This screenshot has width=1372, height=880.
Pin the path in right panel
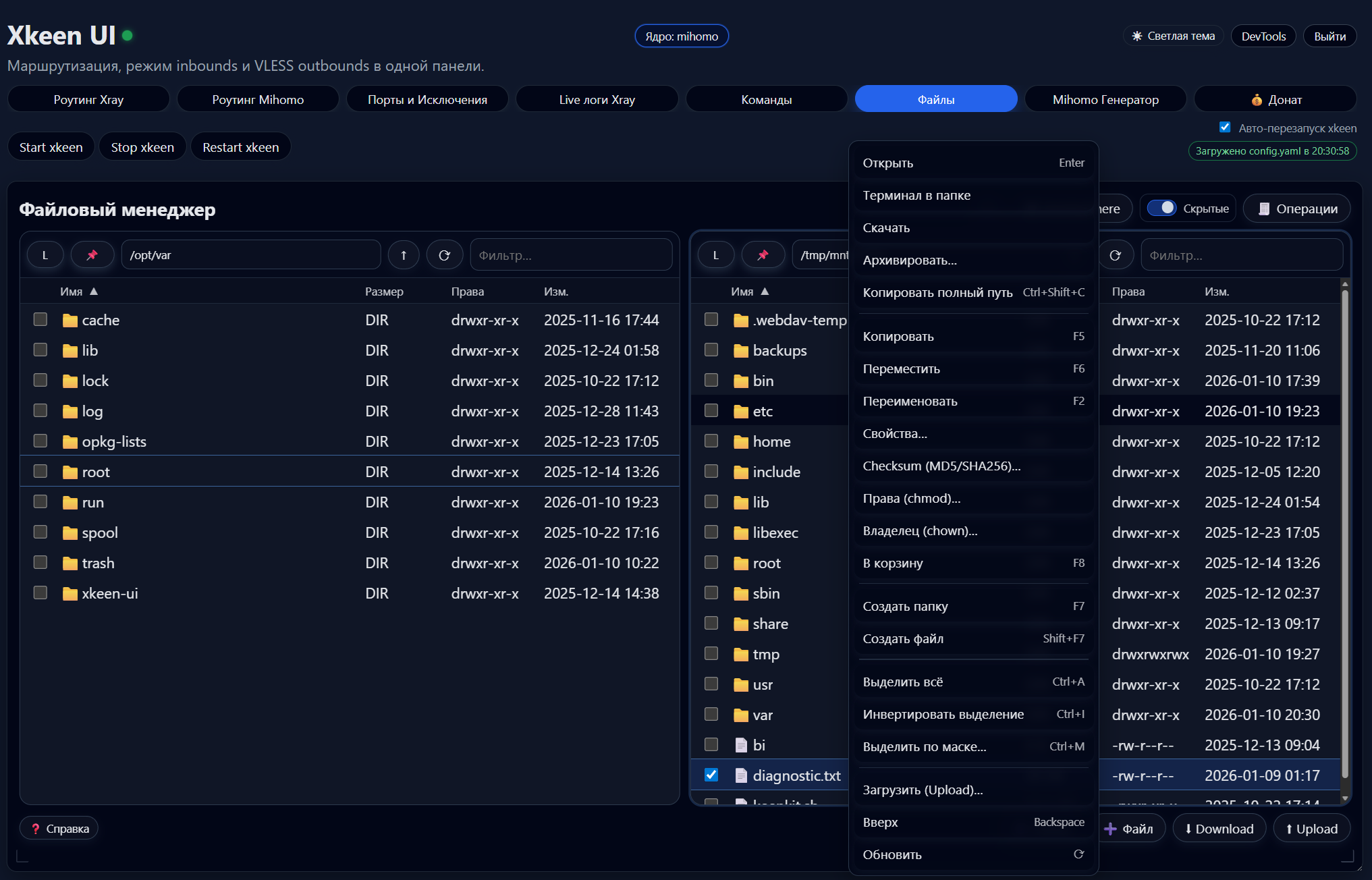[763, 254]
